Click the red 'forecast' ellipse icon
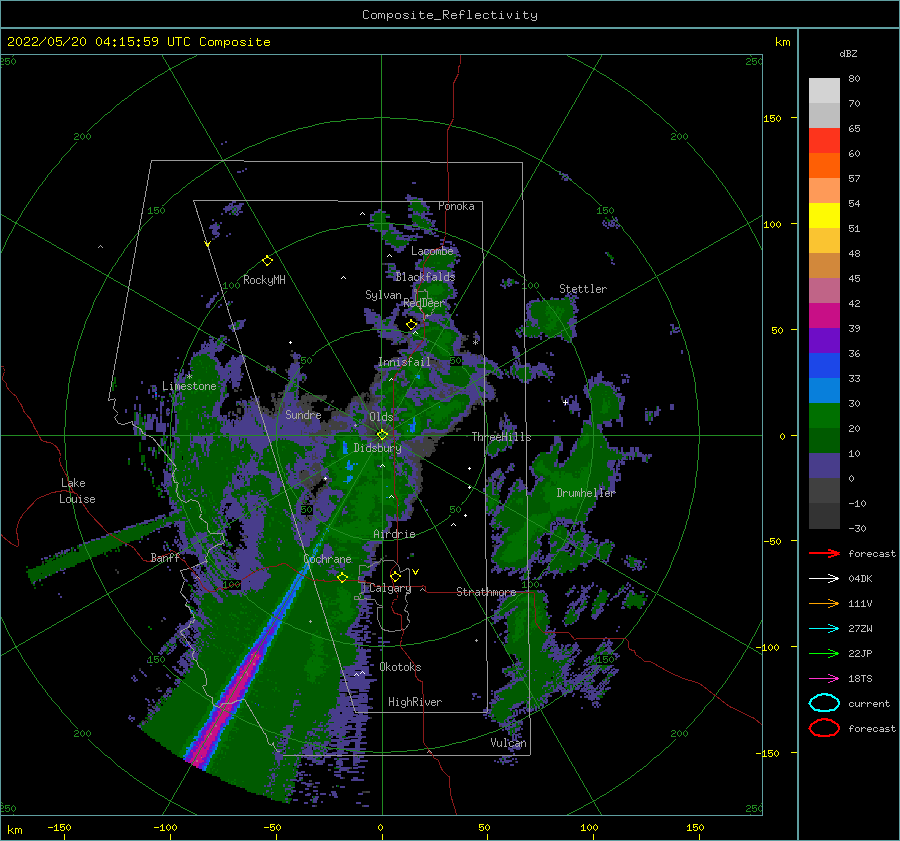This screenshot has height=841, width=900. [824, 728]
